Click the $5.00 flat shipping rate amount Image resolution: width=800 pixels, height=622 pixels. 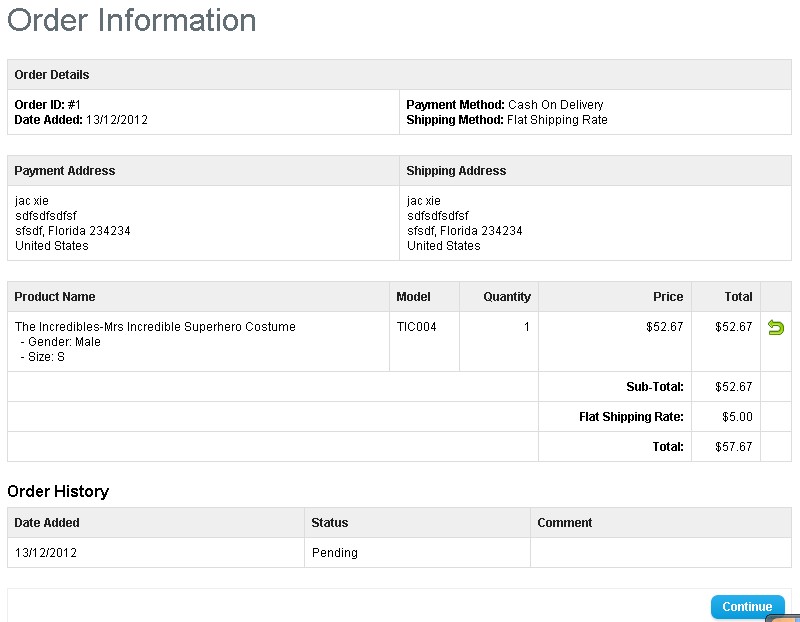737,417
